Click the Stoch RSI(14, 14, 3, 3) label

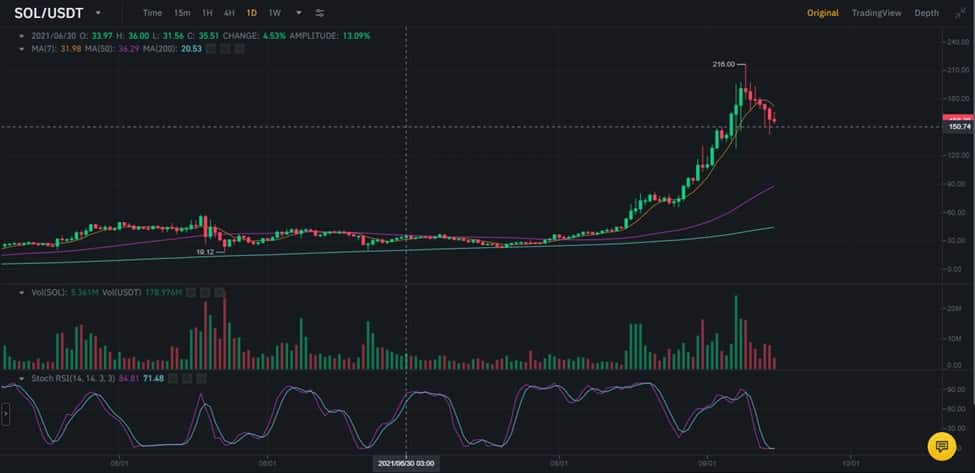click(x=73, y=378)
